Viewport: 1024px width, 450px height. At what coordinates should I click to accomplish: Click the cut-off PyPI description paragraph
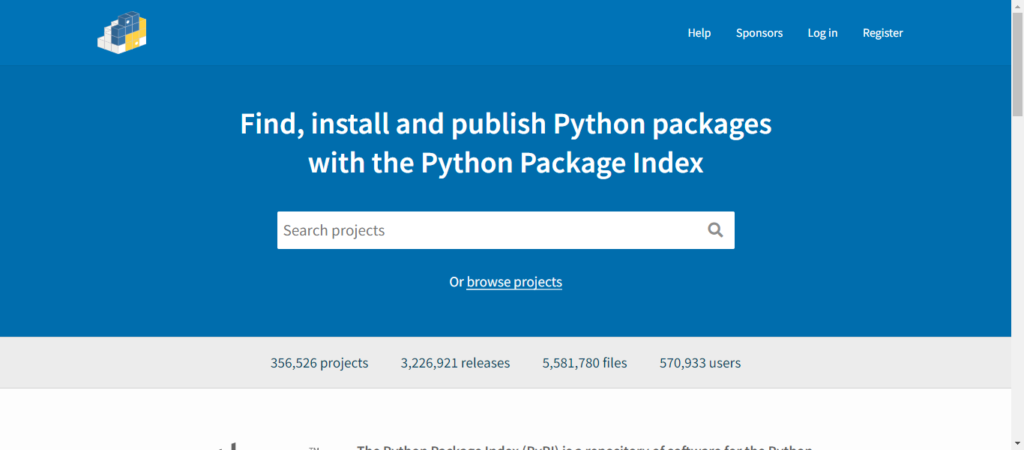pos(584,448)
